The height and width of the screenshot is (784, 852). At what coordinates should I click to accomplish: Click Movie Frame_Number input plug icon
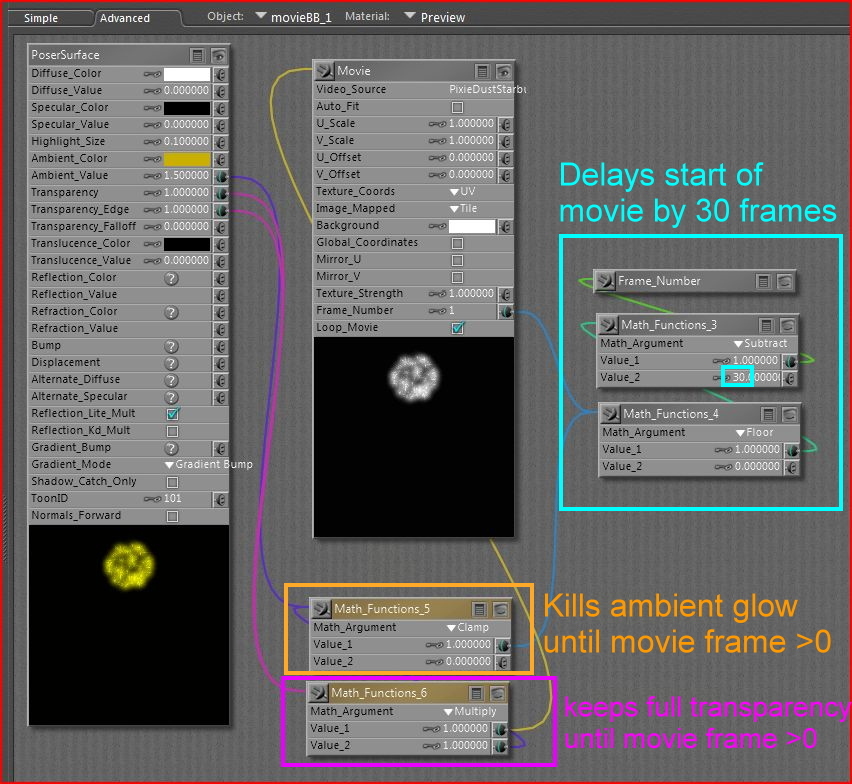pyautogui.click(x=505, y=311)
